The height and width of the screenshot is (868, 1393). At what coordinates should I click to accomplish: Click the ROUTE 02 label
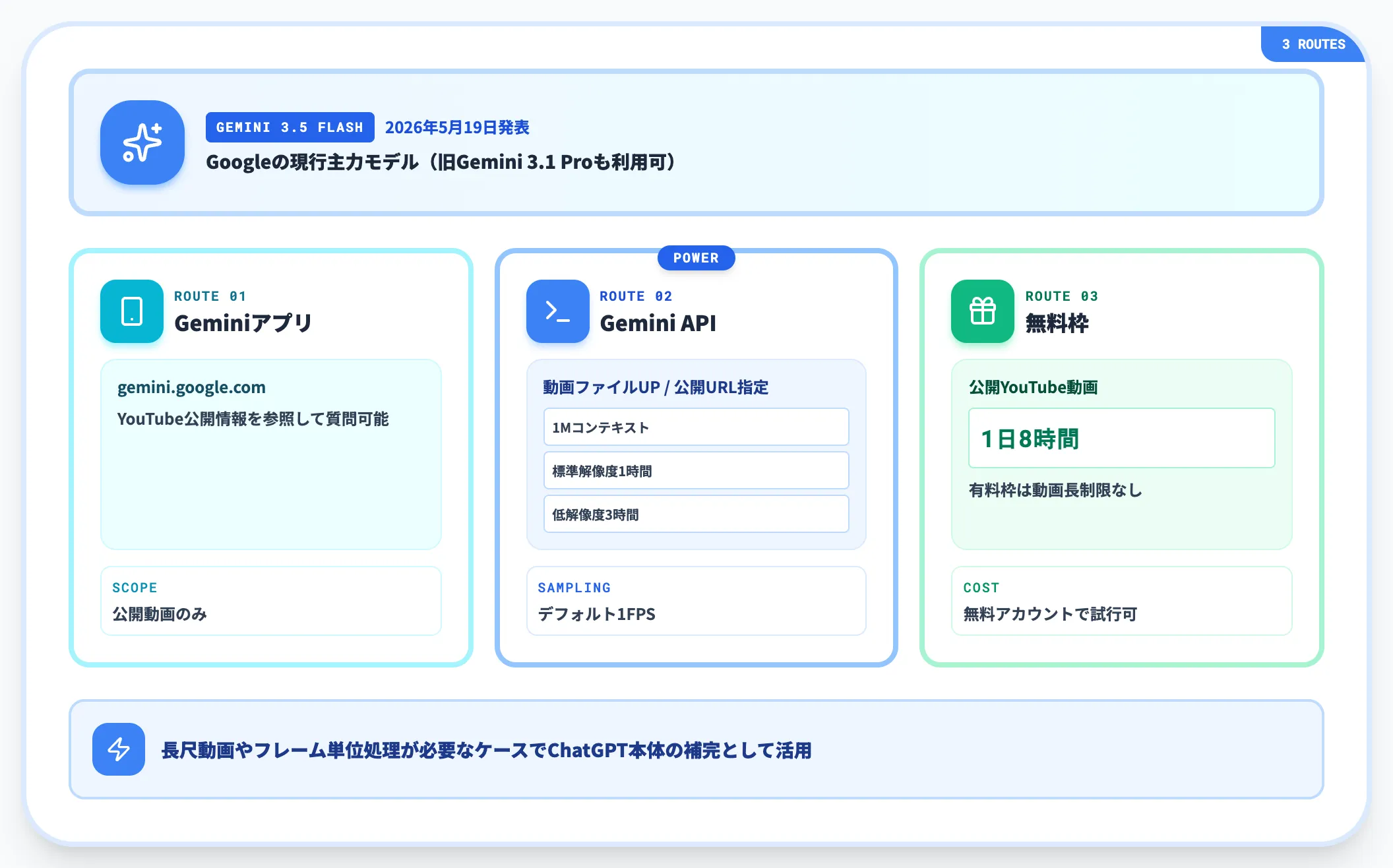click(636, 296)
